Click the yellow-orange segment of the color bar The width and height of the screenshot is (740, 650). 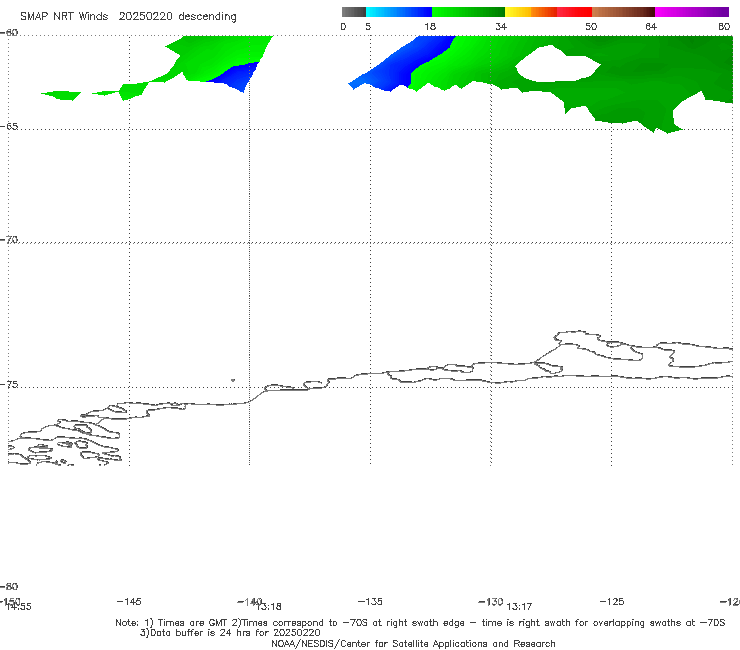coord(531,12)
